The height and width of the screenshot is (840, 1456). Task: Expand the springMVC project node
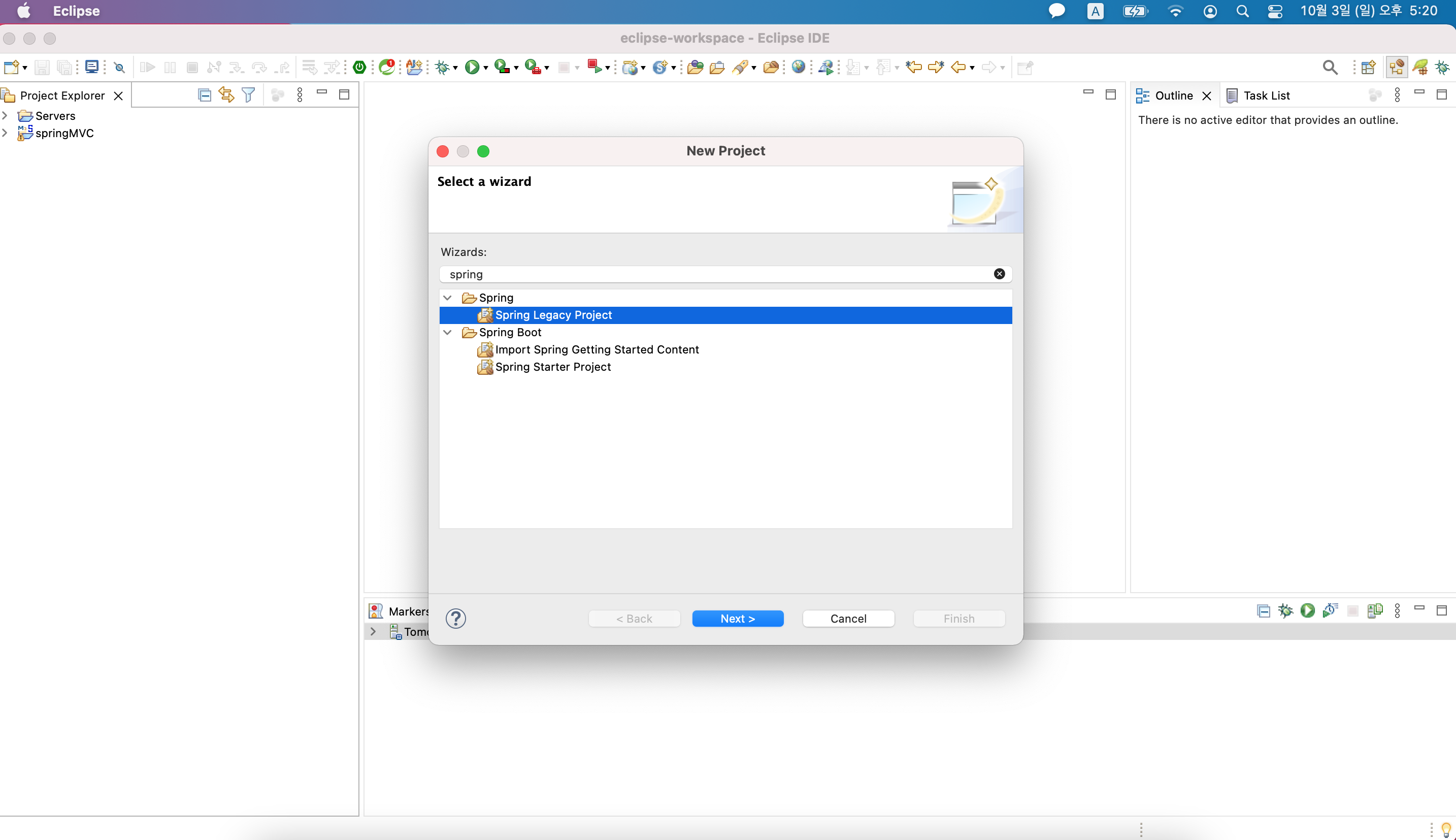[x=5, y=133]
